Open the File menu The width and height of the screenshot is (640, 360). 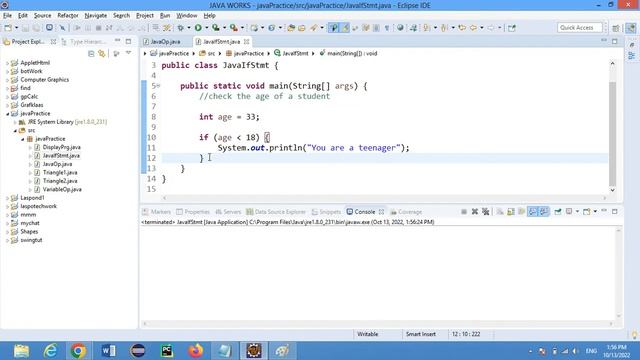click(x=7, y=16)
